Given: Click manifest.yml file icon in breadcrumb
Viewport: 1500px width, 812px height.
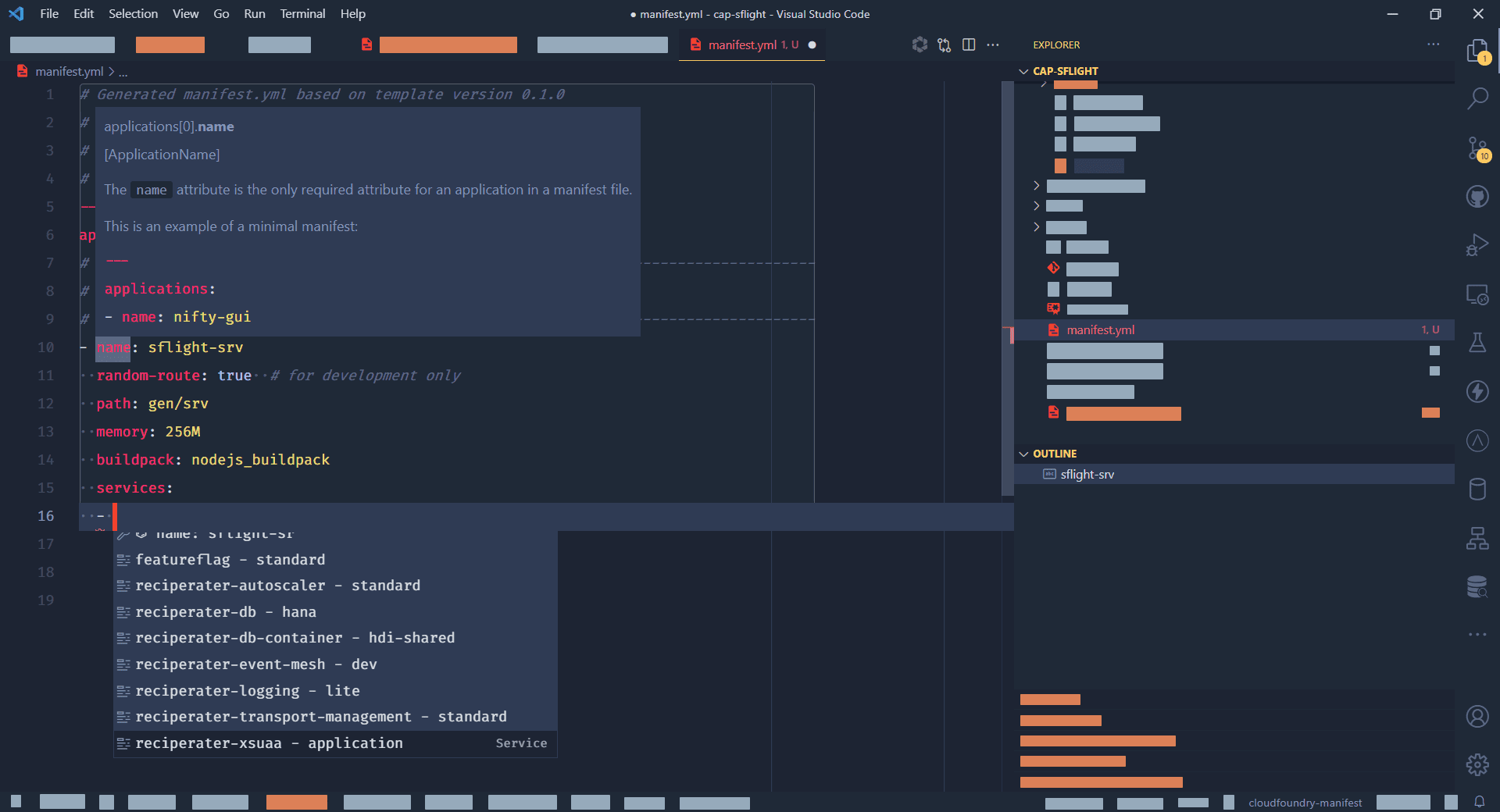Looking at the screenshot, I should [x=22, y=71].
